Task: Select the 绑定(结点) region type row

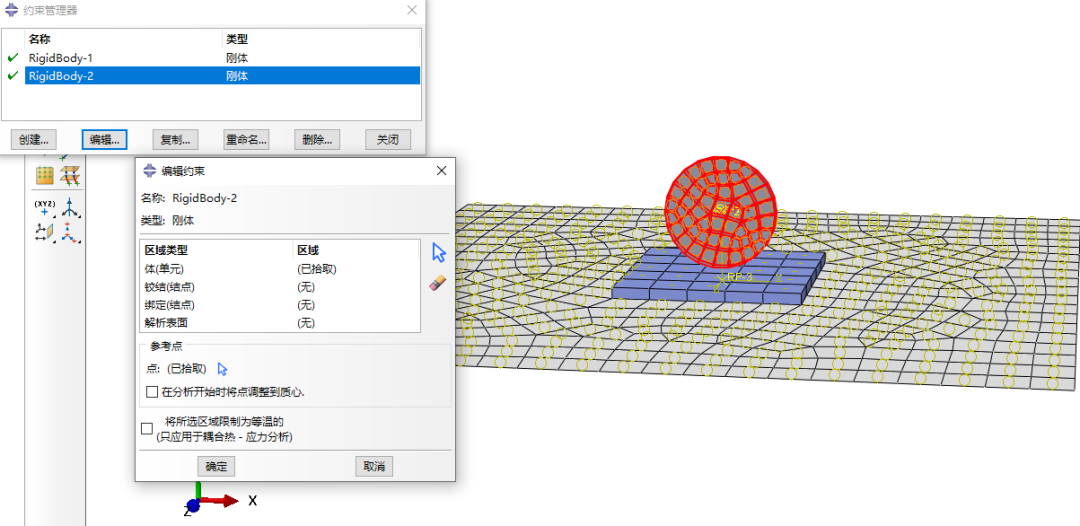Action: coord(280,304)
